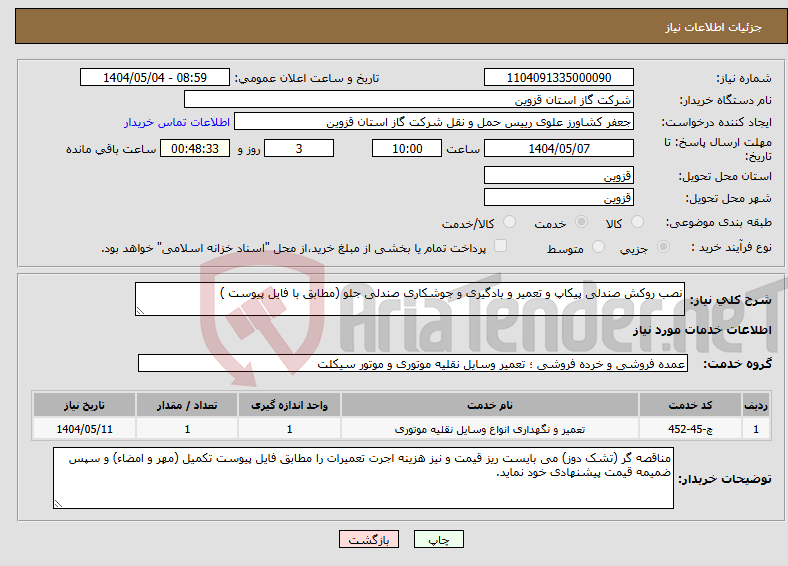The image size is (788, 566).
Task: Click the delivery city field قزوین
Action: tap(559, 197)
